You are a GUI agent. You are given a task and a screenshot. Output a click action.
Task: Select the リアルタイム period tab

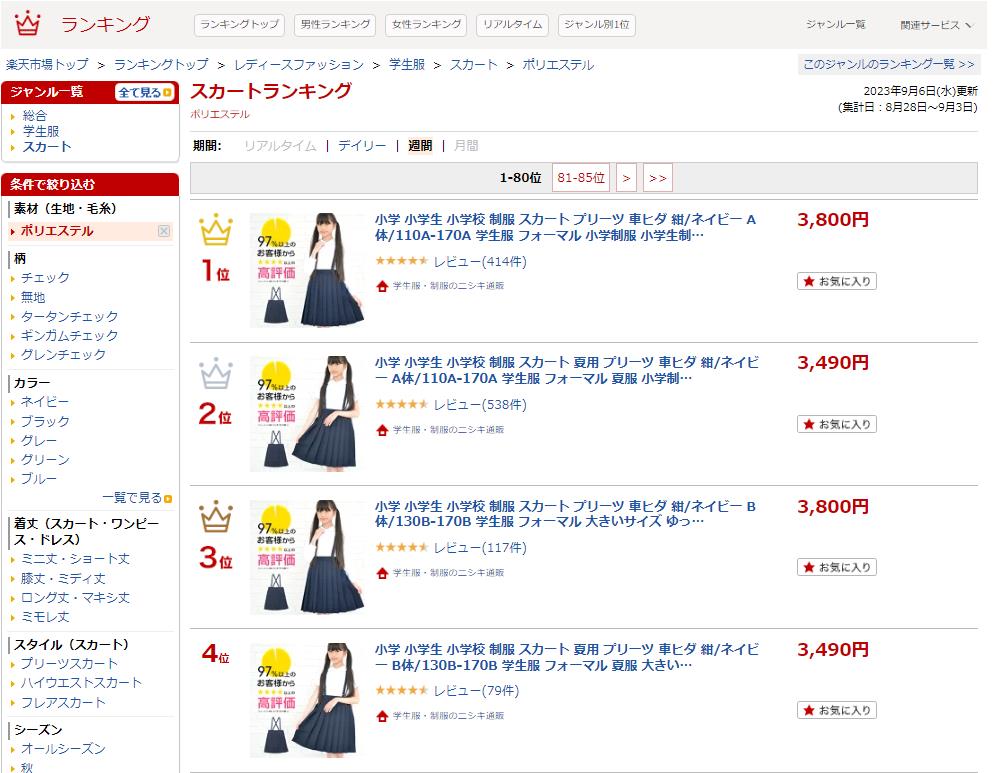280,146
